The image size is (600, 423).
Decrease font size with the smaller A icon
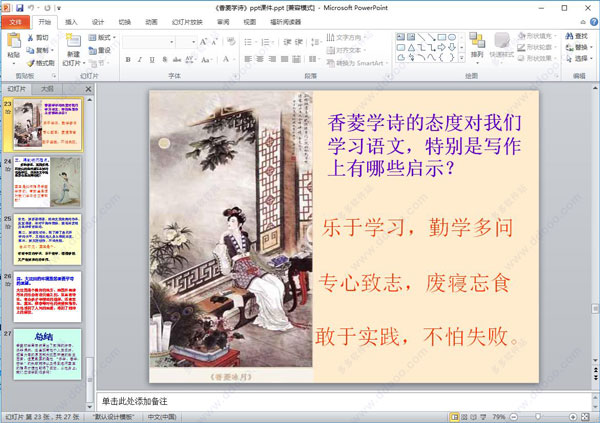[214, 41]
